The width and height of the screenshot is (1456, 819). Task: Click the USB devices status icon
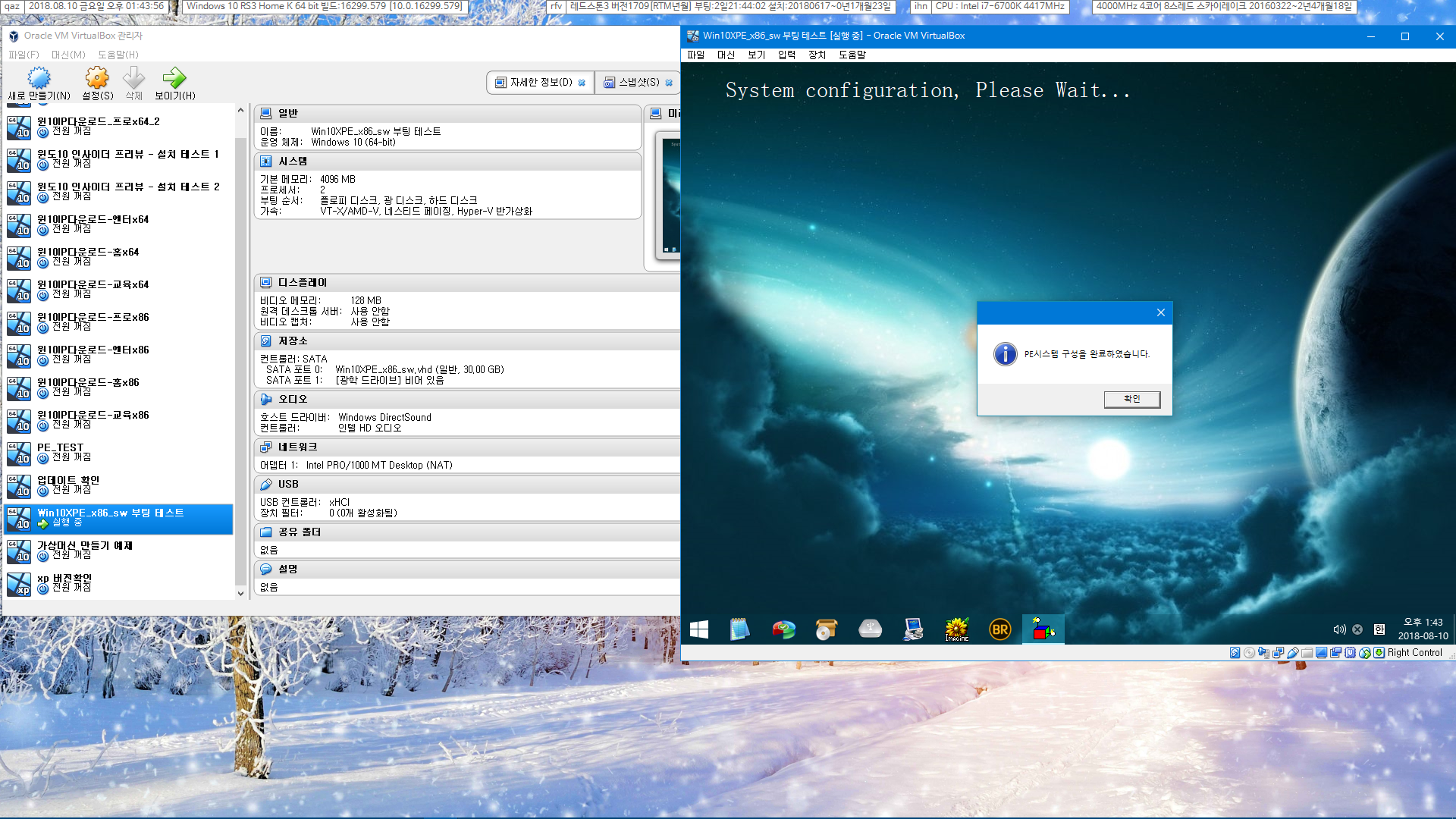point(1292,652)
